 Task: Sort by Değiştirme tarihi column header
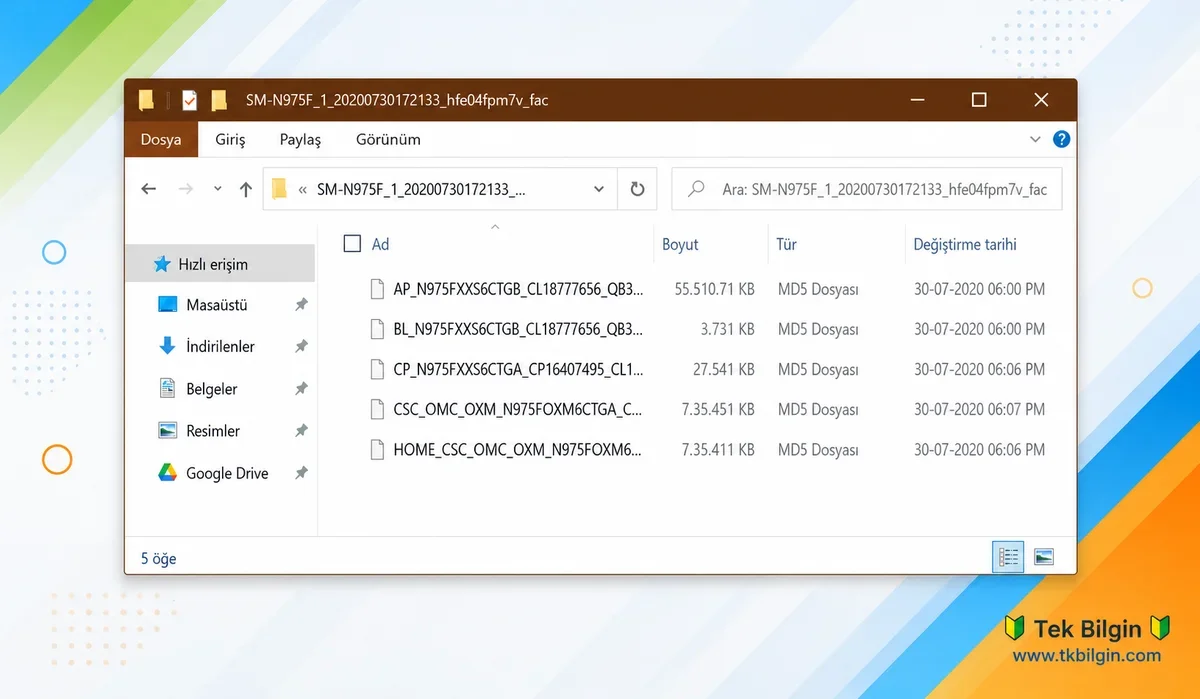coord(965,244)
